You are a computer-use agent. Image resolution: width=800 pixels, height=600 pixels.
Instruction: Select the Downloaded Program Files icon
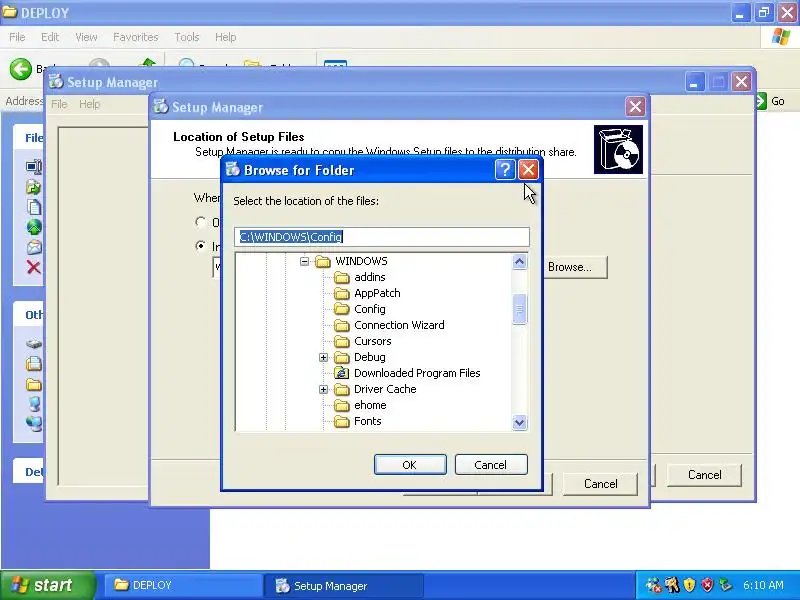[x=341, y=373]
